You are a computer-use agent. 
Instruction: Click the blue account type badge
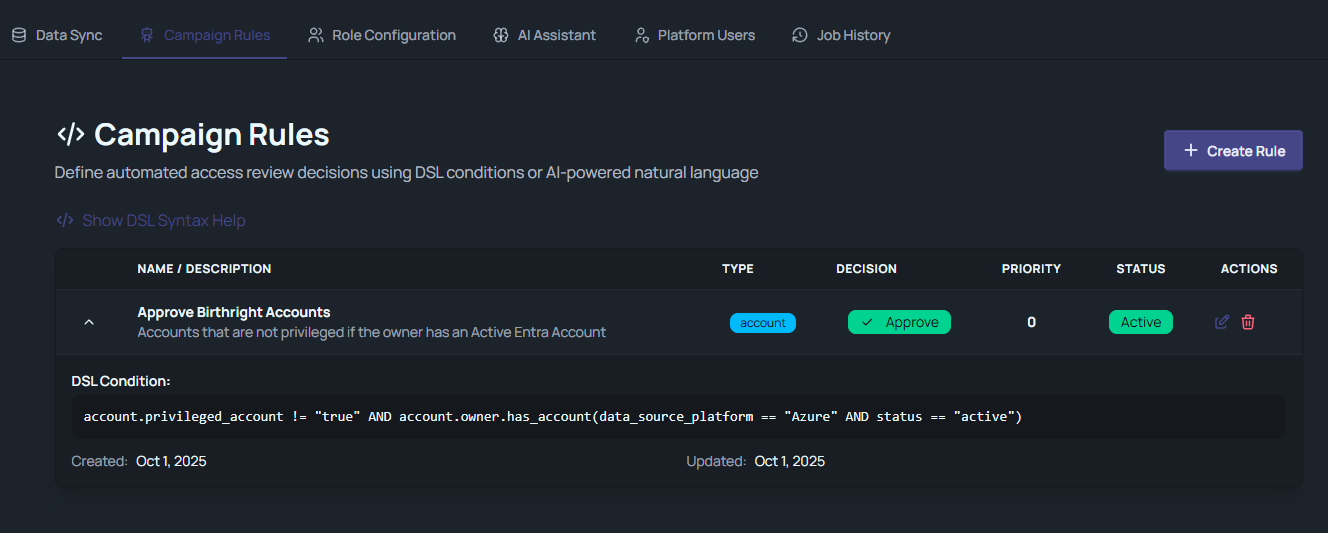click(762, 323)
